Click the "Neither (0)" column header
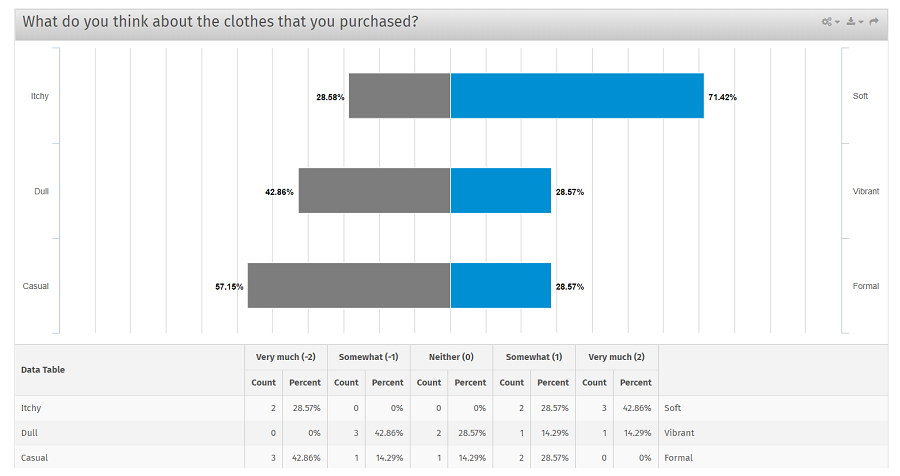The height and width of the screenshot is (476, 900). (x=451, y=357)
